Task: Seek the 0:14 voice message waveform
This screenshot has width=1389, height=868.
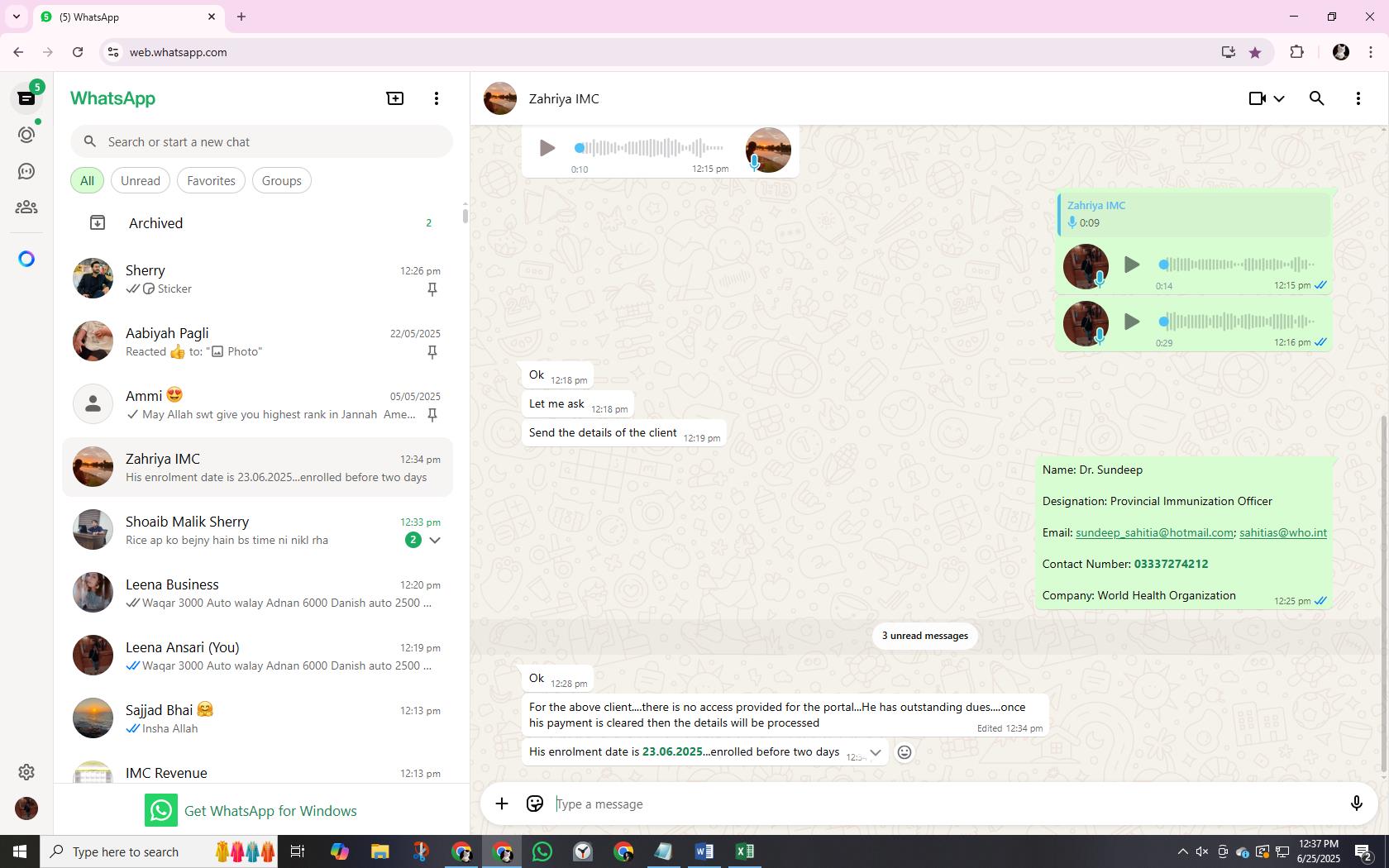Action: pyautogui.click(x=1236, y=265)
